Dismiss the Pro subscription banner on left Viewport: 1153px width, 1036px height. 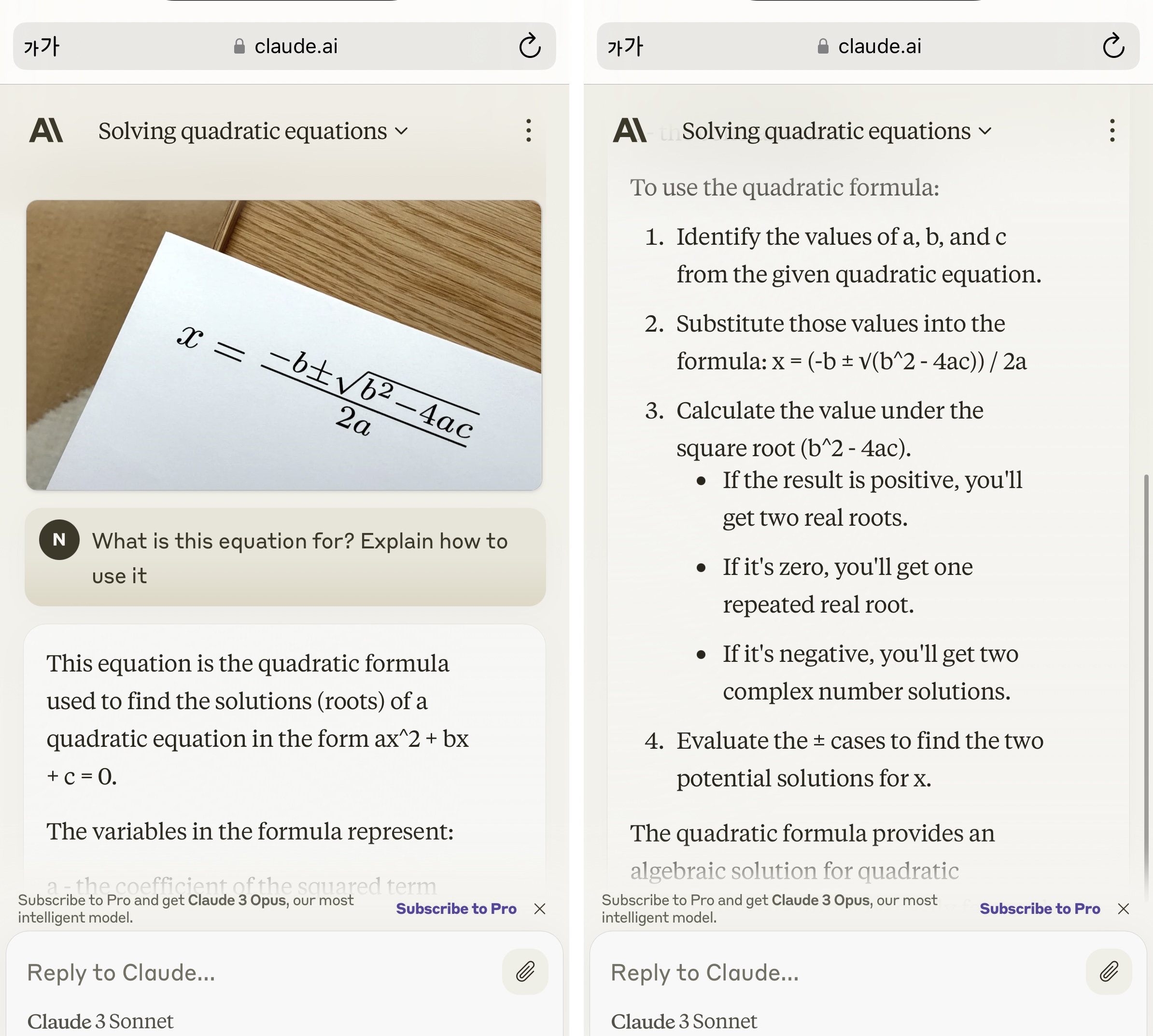pos(540,909)
